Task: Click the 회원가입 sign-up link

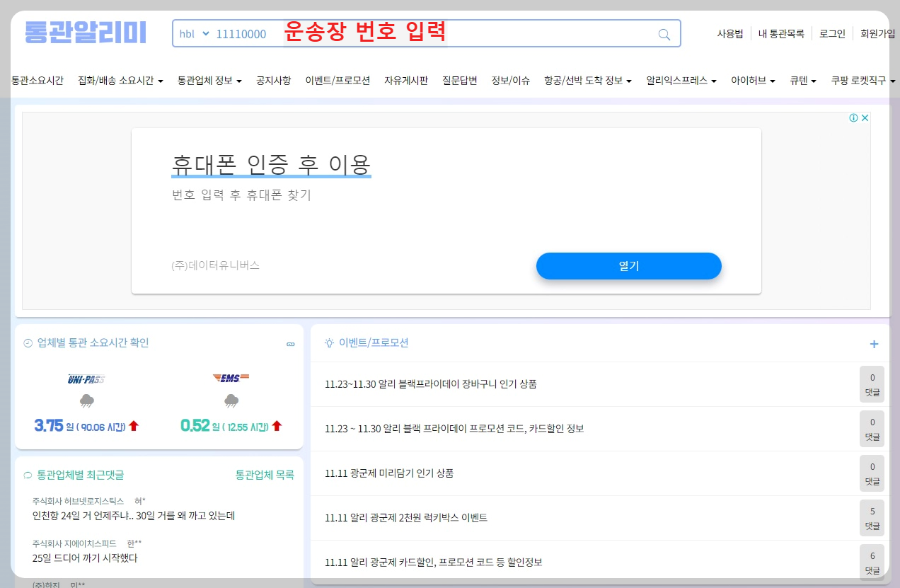Action: [x=877, y=34]
